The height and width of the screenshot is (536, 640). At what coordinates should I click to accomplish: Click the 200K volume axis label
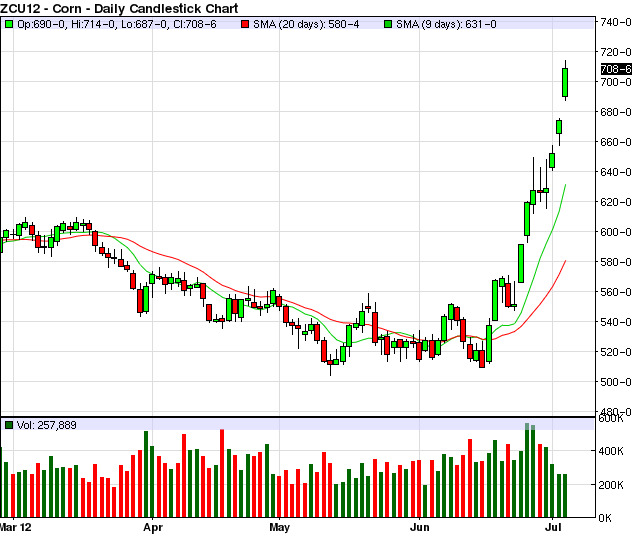click(611, 485)
